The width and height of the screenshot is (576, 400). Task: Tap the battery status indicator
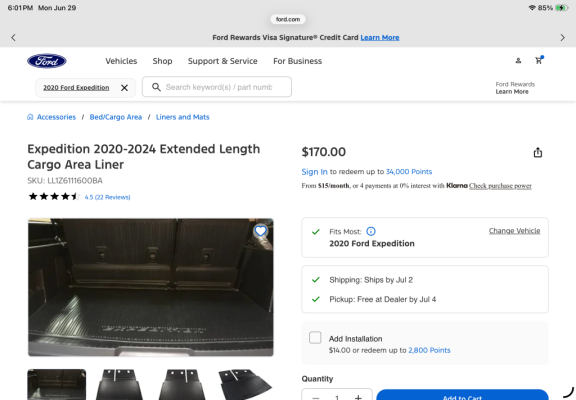(x=562, y=8)
